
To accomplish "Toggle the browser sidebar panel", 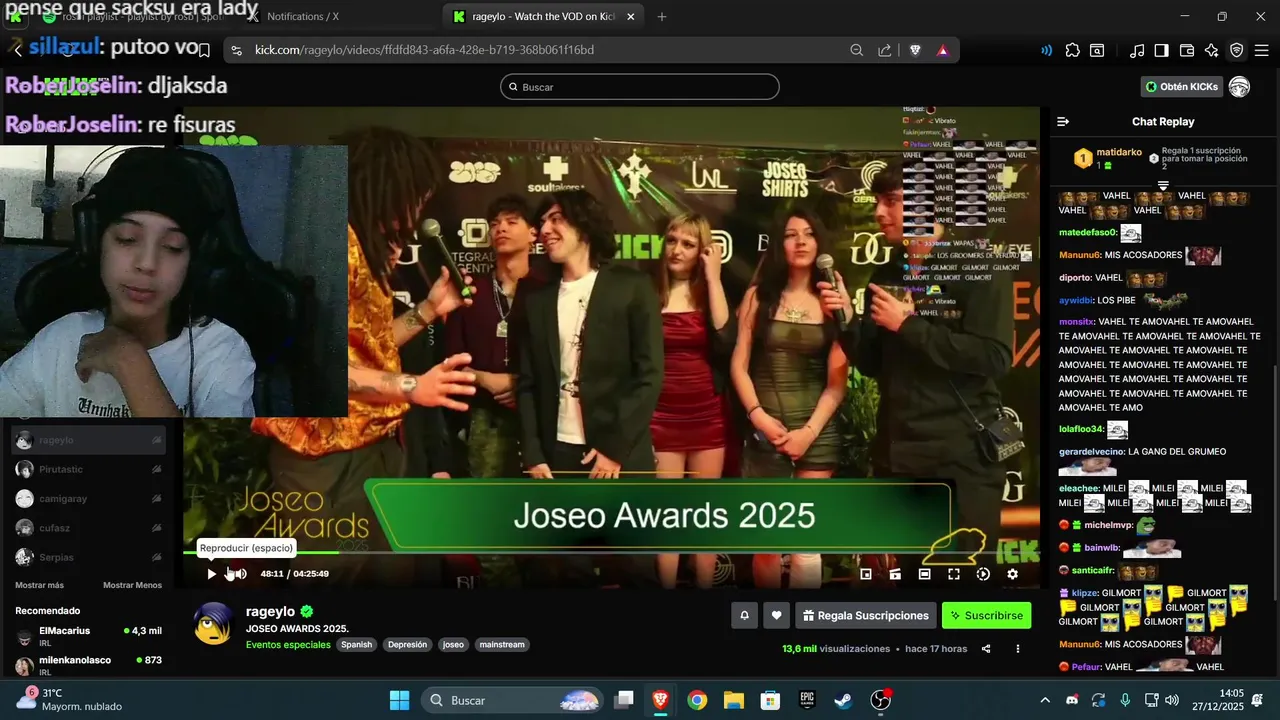I will 1161,50.
